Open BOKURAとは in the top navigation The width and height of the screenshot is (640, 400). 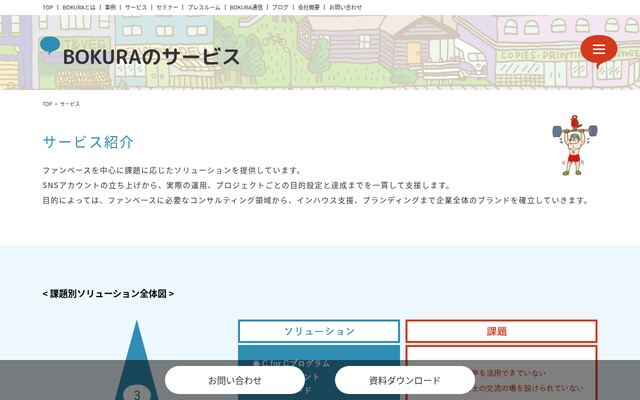(x=79, y=7)
